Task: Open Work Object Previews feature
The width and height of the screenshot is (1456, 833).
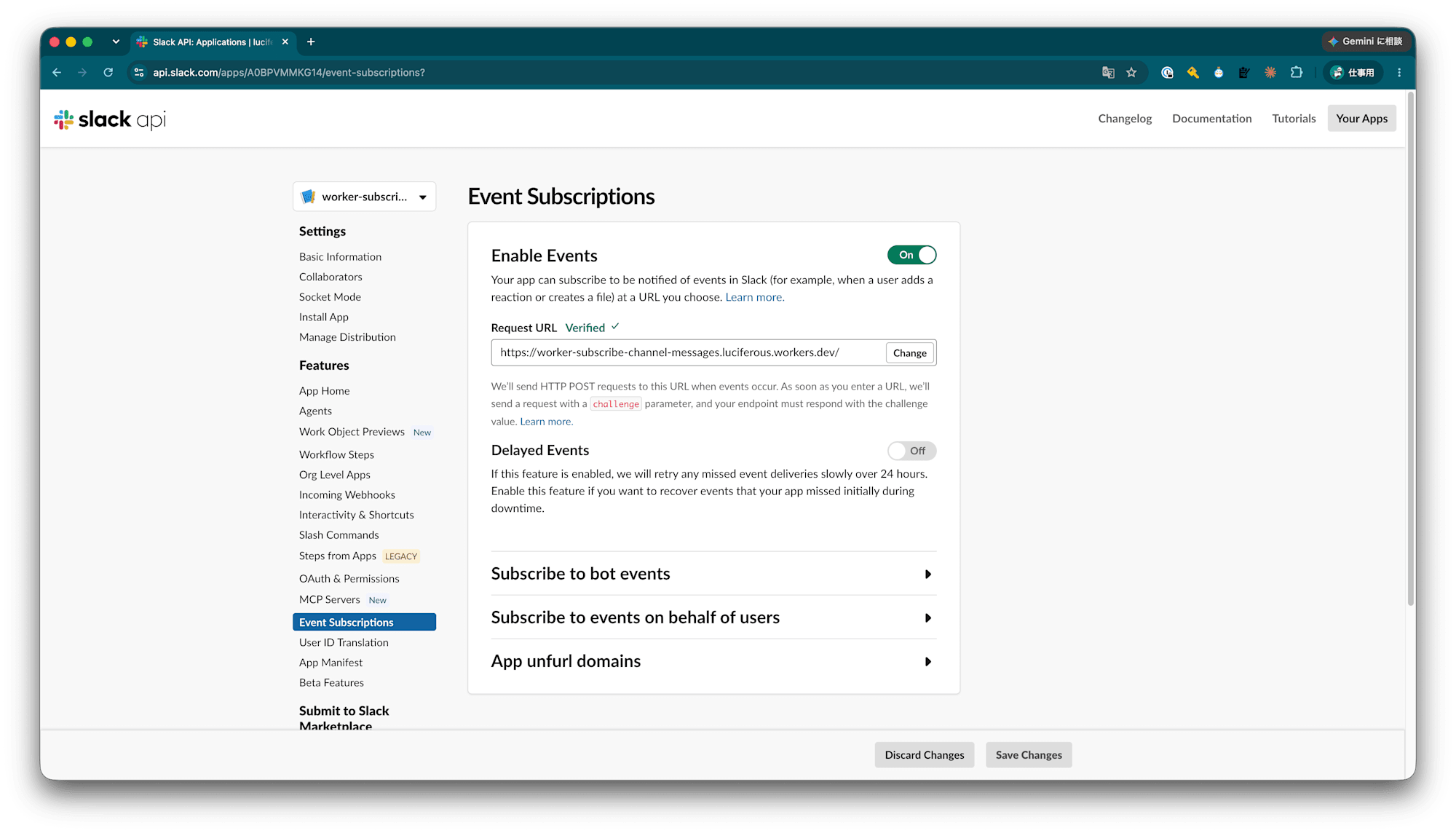Action: click(352, 432)
